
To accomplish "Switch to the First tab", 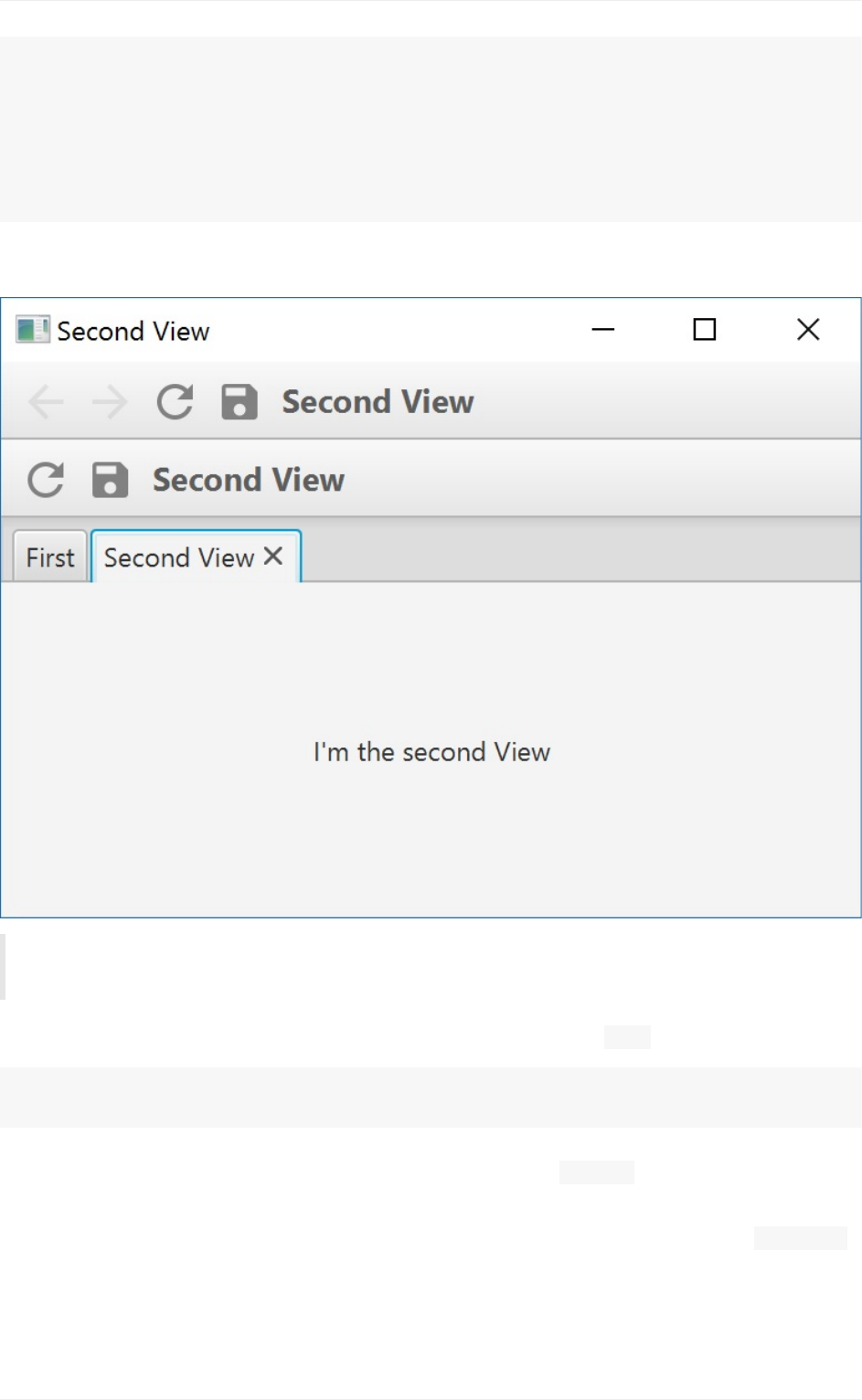I will coord(50,557).
